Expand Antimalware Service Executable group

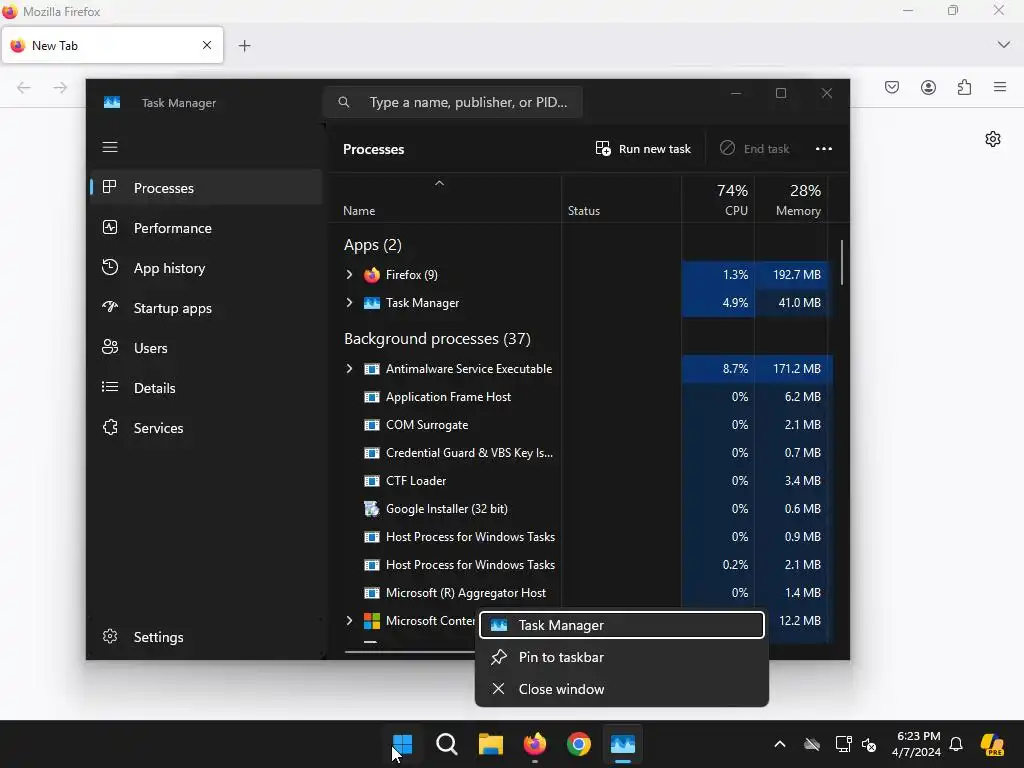click(349, 368)
